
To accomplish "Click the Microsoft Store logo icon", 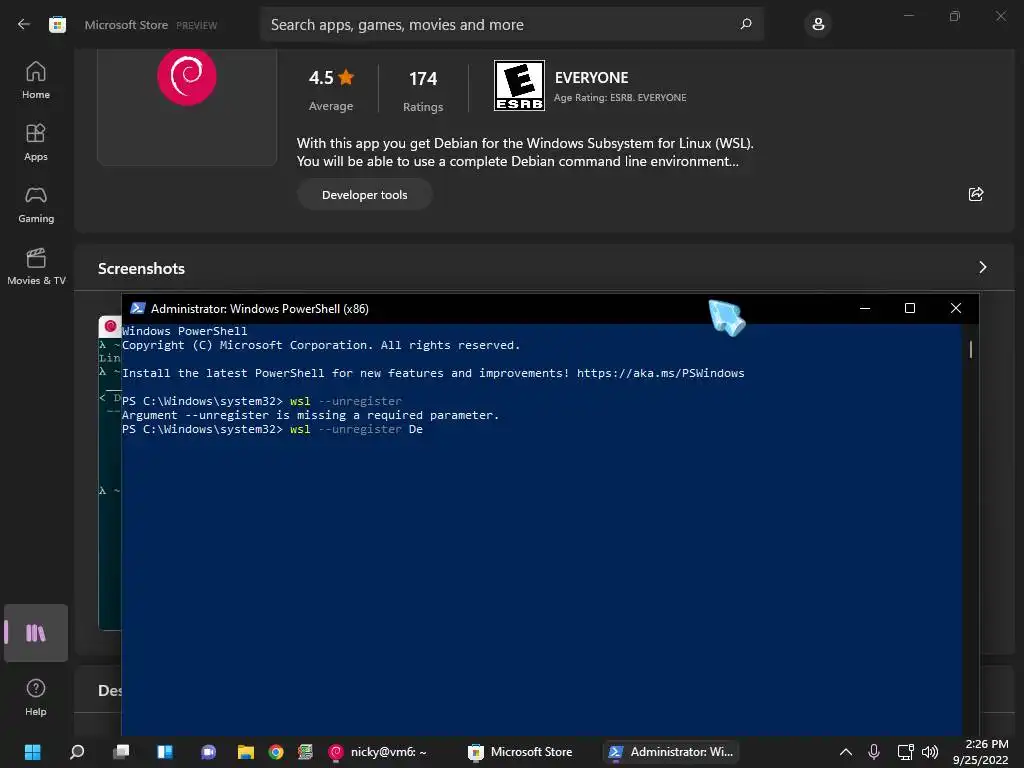I will point(57,25).
